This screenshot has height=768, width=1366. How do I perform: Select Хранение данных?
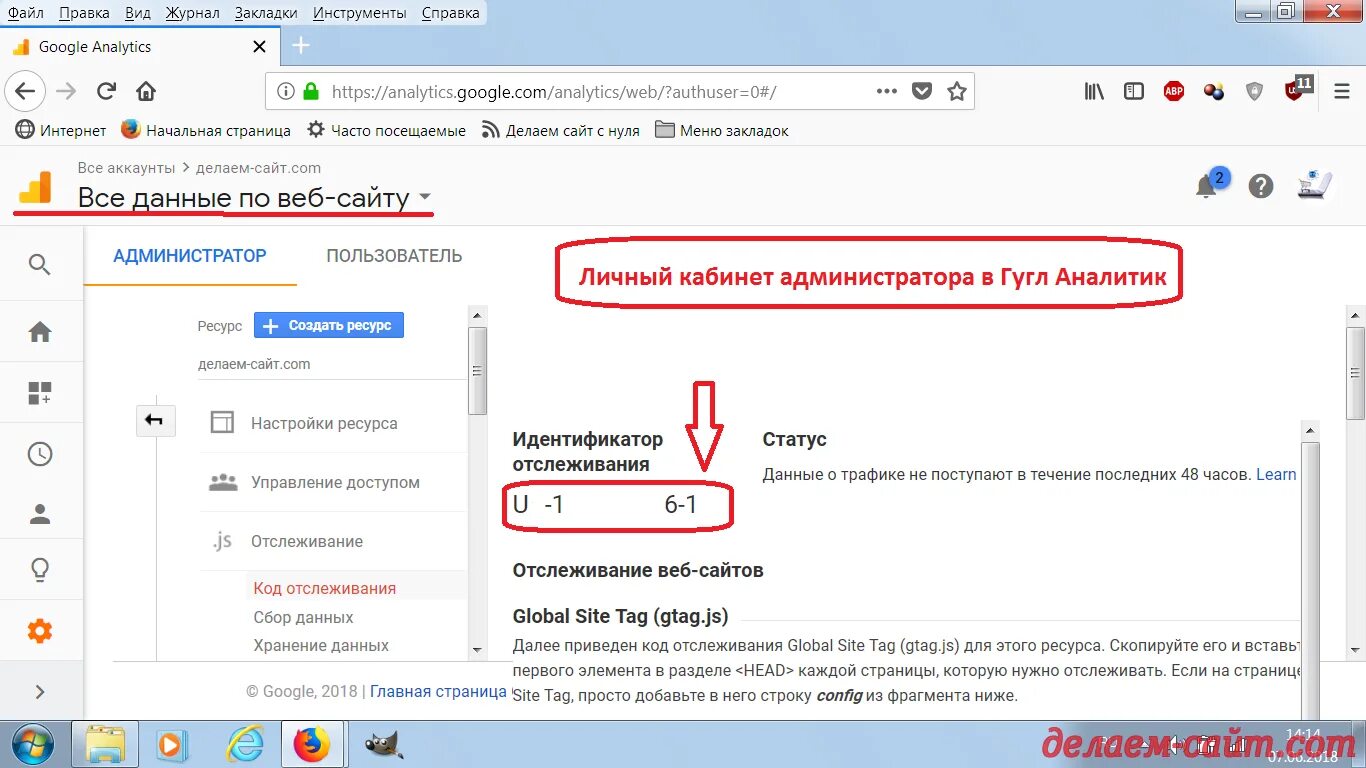coord(321,645)
